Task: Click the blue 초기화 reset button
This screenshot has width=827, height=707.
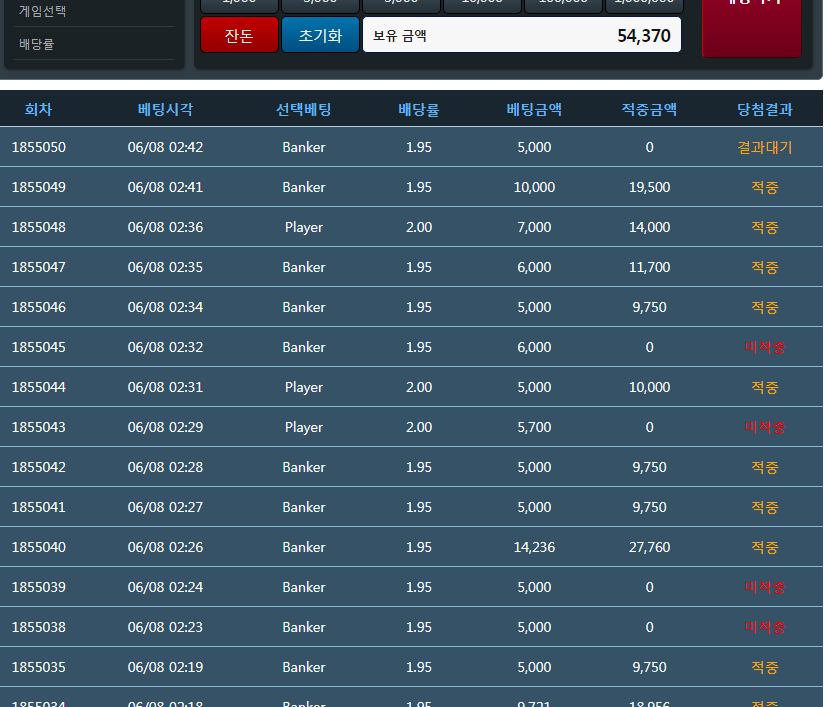Action: (321, 35)
